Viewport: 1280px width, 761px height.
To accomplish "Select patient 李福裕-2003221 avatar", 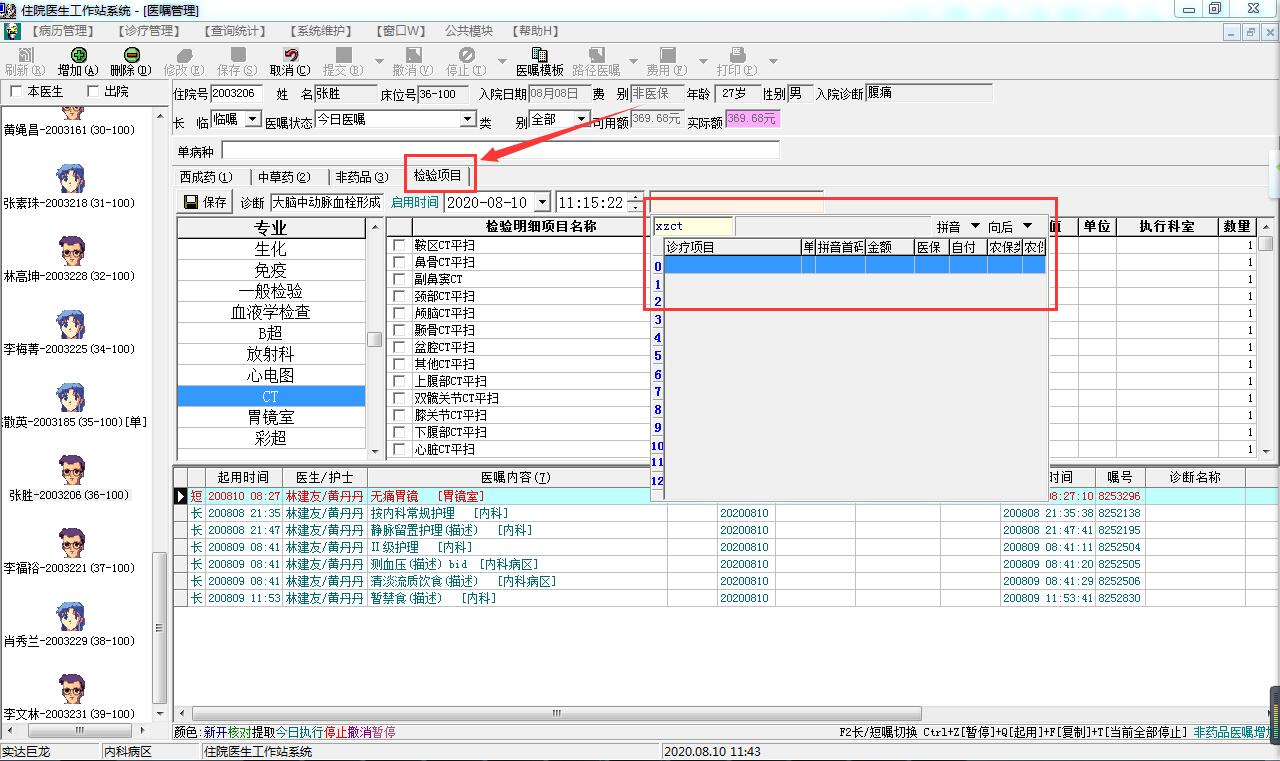I will tap(70, 543).
